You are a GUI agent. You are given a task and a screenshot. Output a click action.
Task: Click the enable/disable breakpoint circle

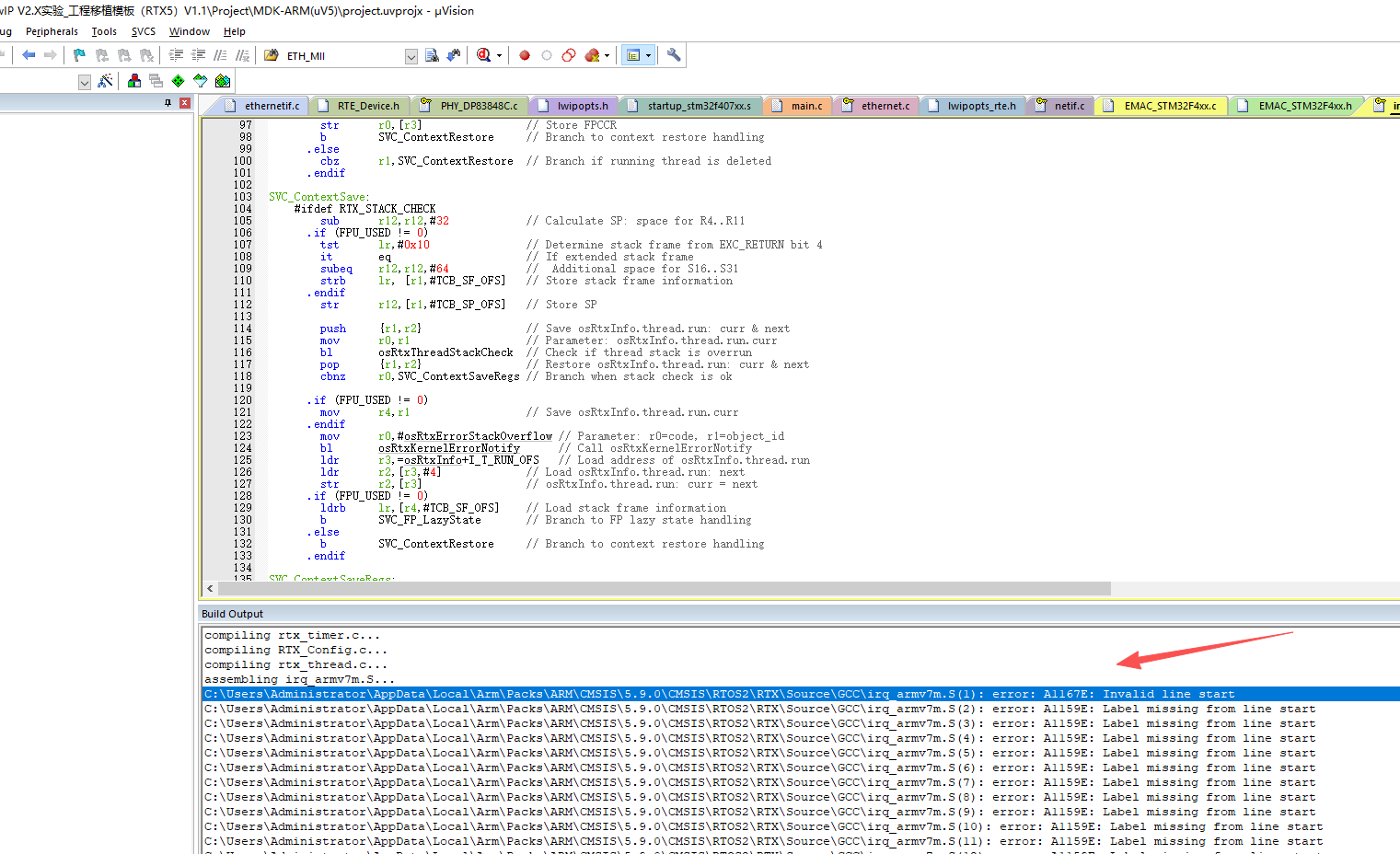tap(547, 55)
